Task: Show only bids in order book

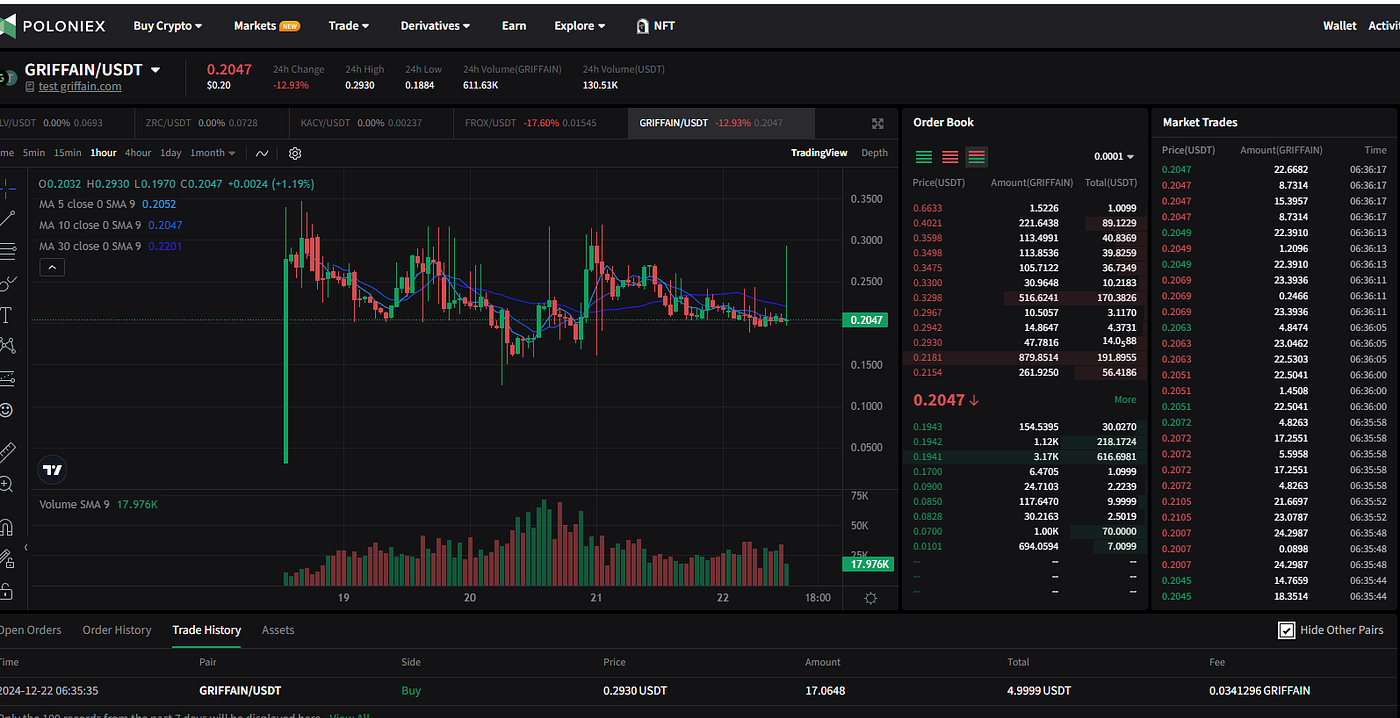Action: (x=924, y=157)
